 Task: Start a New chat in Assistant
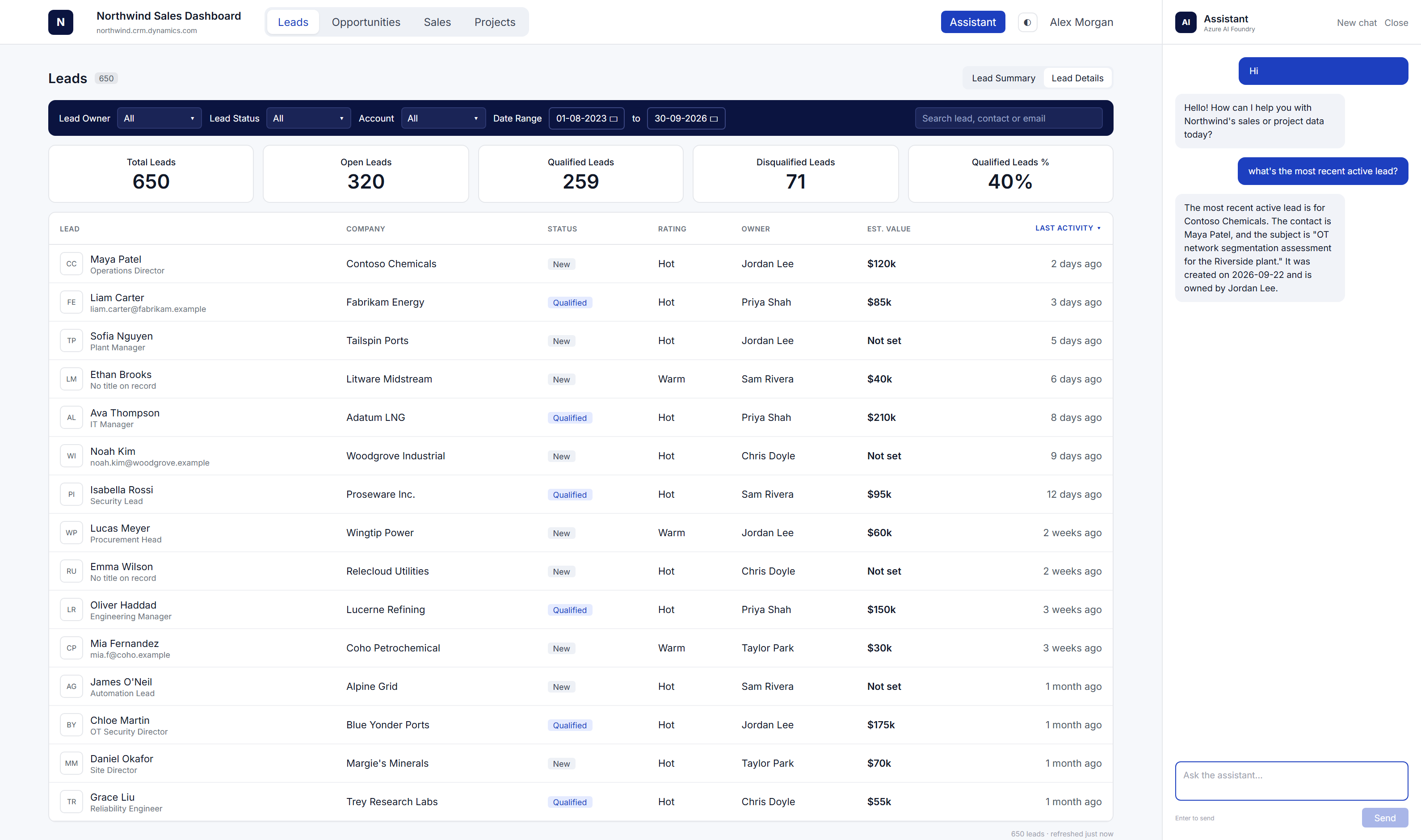[1357, 23]
